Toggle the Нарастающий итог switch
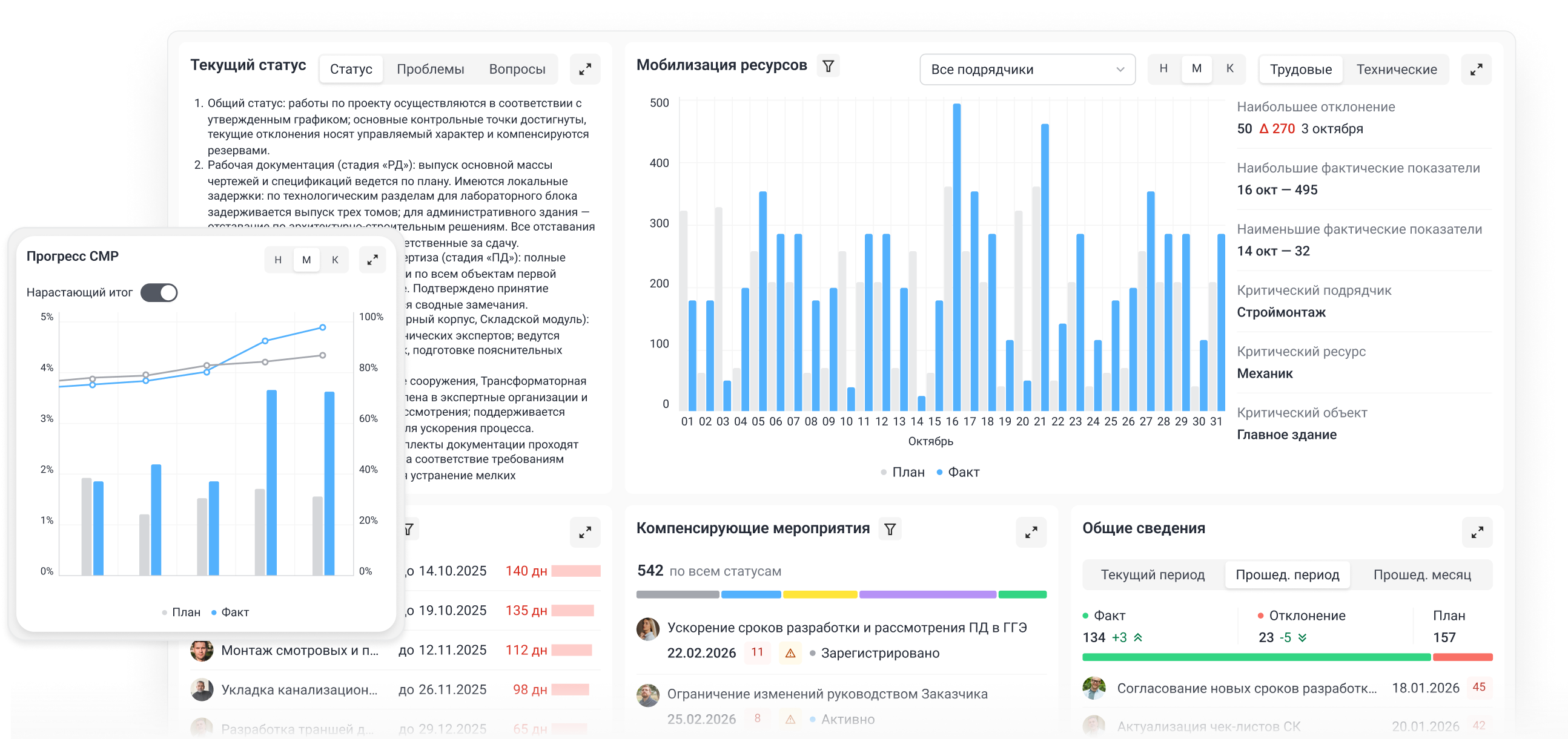The image size is (1568, 739). (x=159, y=292)
